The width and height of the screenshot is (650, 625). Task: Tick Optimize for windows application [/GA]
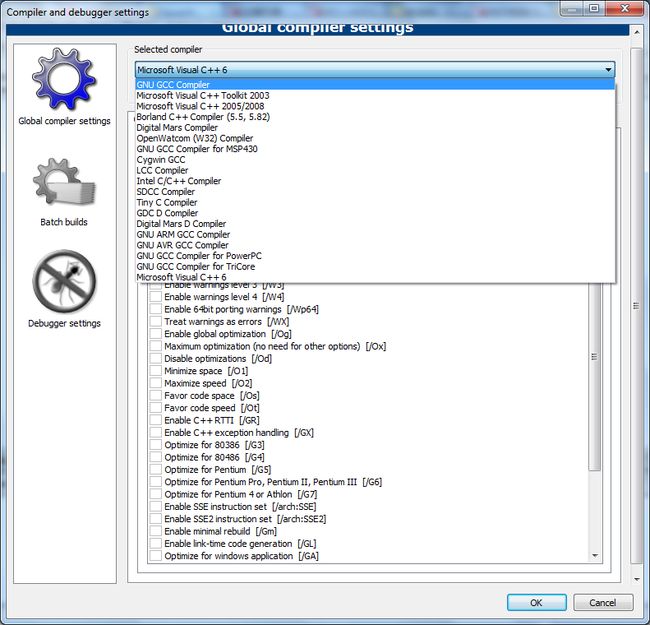[x=156, y=556]
